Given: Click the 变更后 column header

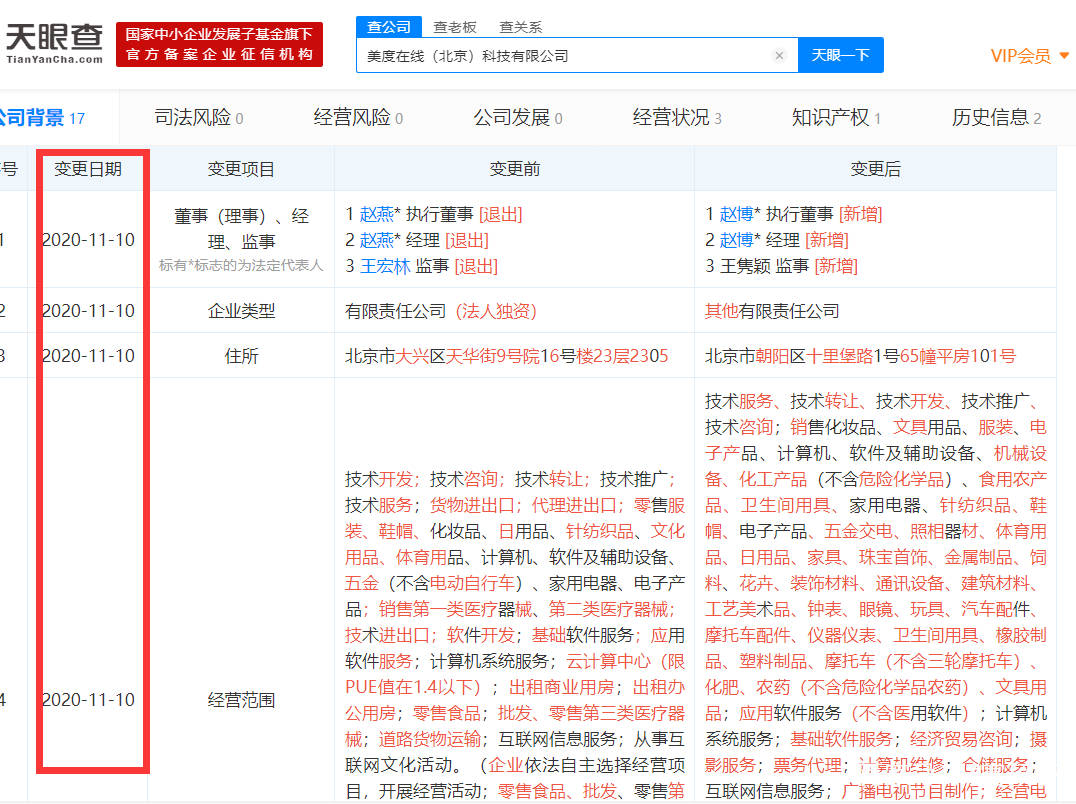Looking at the screenshot, I should click(875, 169).
